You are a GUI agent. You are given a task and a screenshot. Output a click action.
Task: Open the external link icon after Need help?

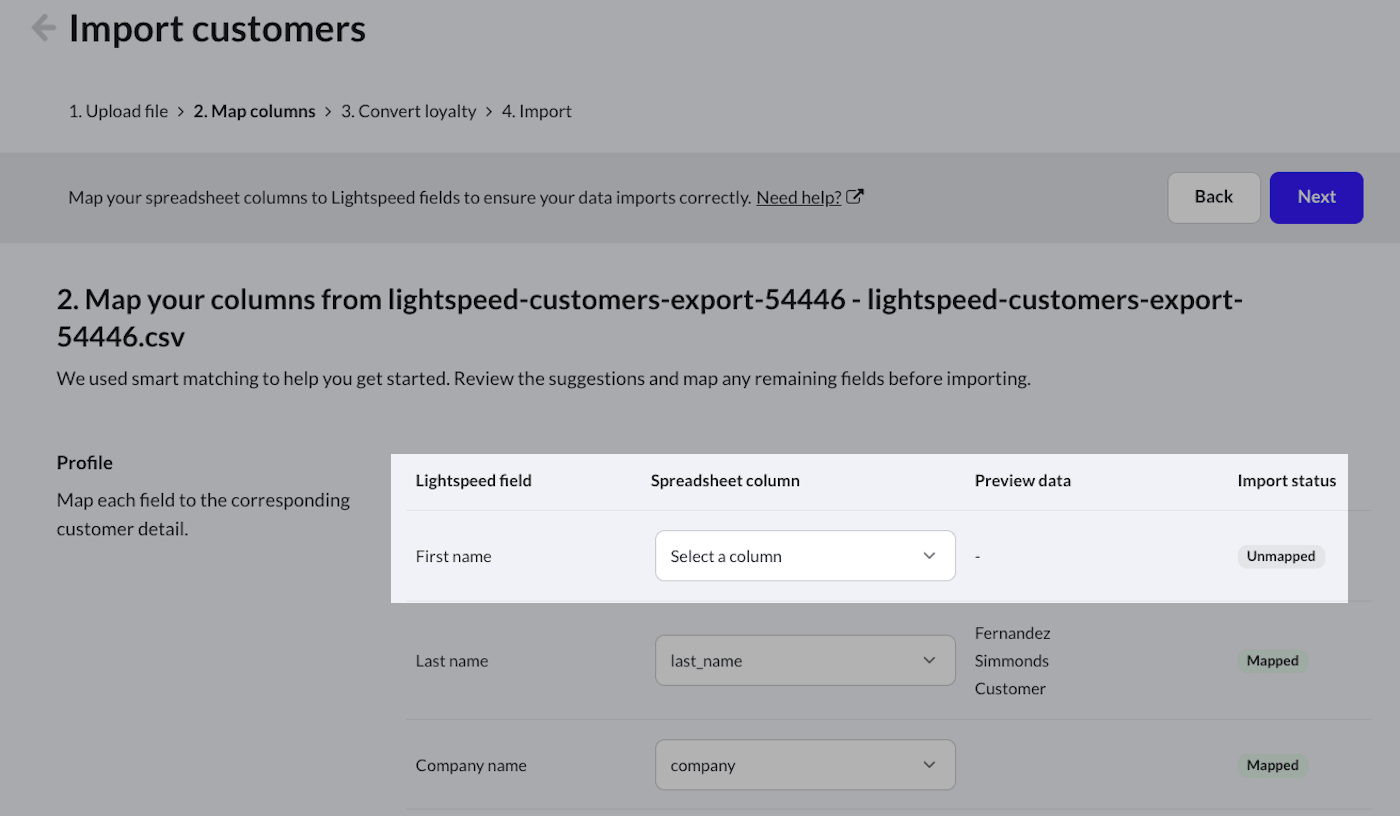click(x=855, y=197)
